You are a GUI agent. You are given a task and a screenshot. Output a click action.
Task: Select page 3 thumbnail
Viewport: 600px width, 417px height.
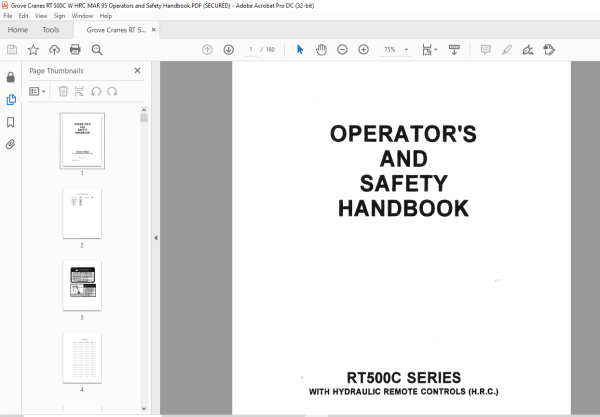(82, 285)
